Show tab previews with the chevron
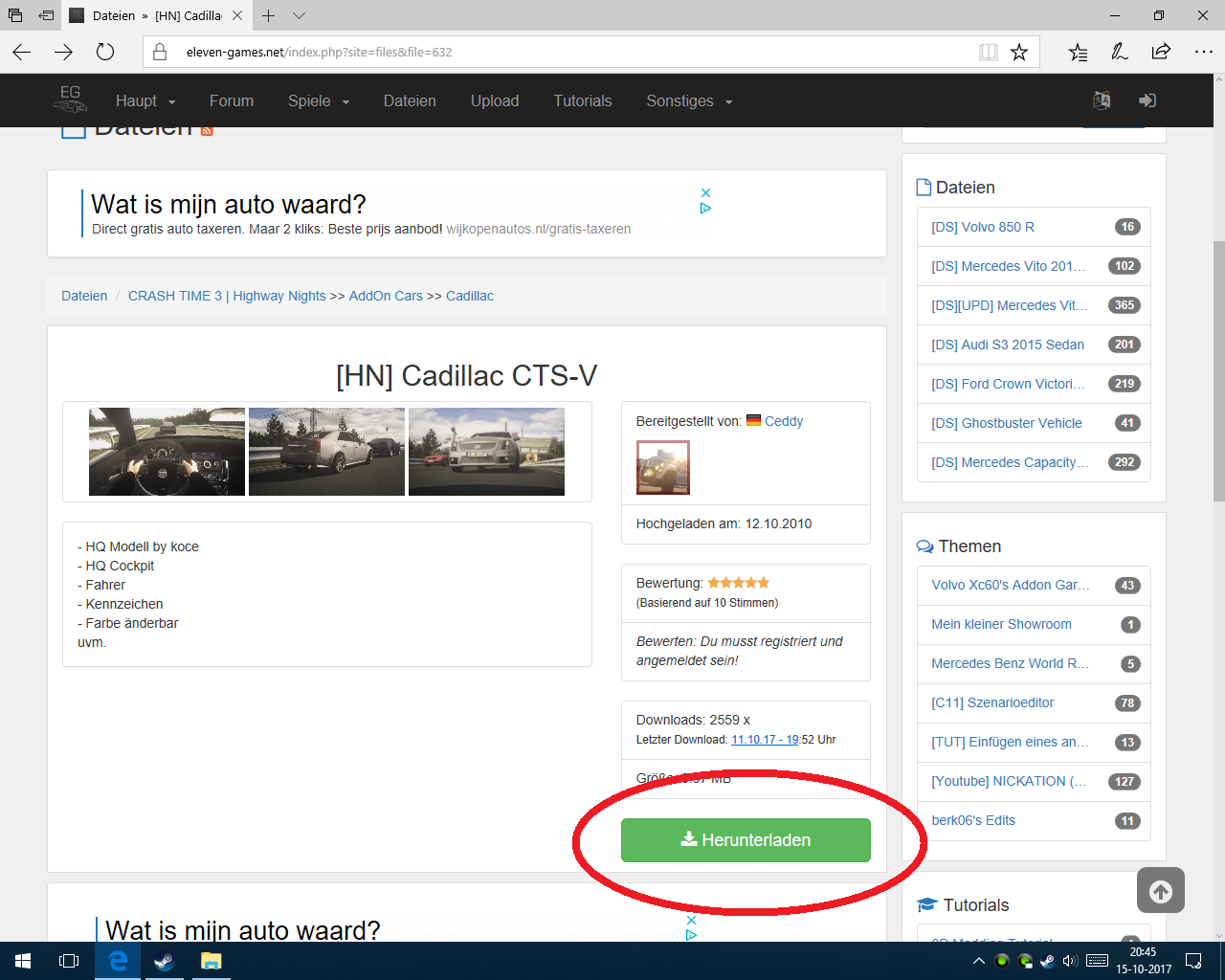The width and height of the screenshot is (1225, 980). point(299,15)
